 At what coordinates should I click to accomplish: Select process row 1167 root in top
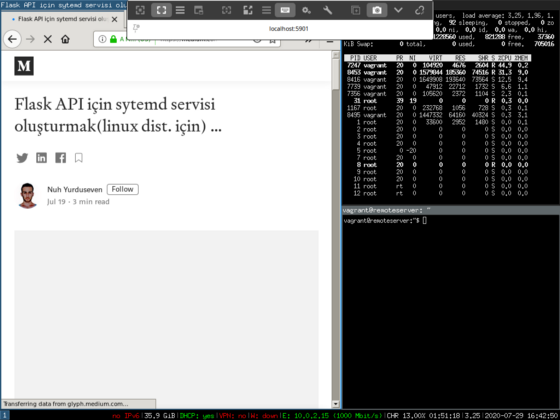click(437, 108)
